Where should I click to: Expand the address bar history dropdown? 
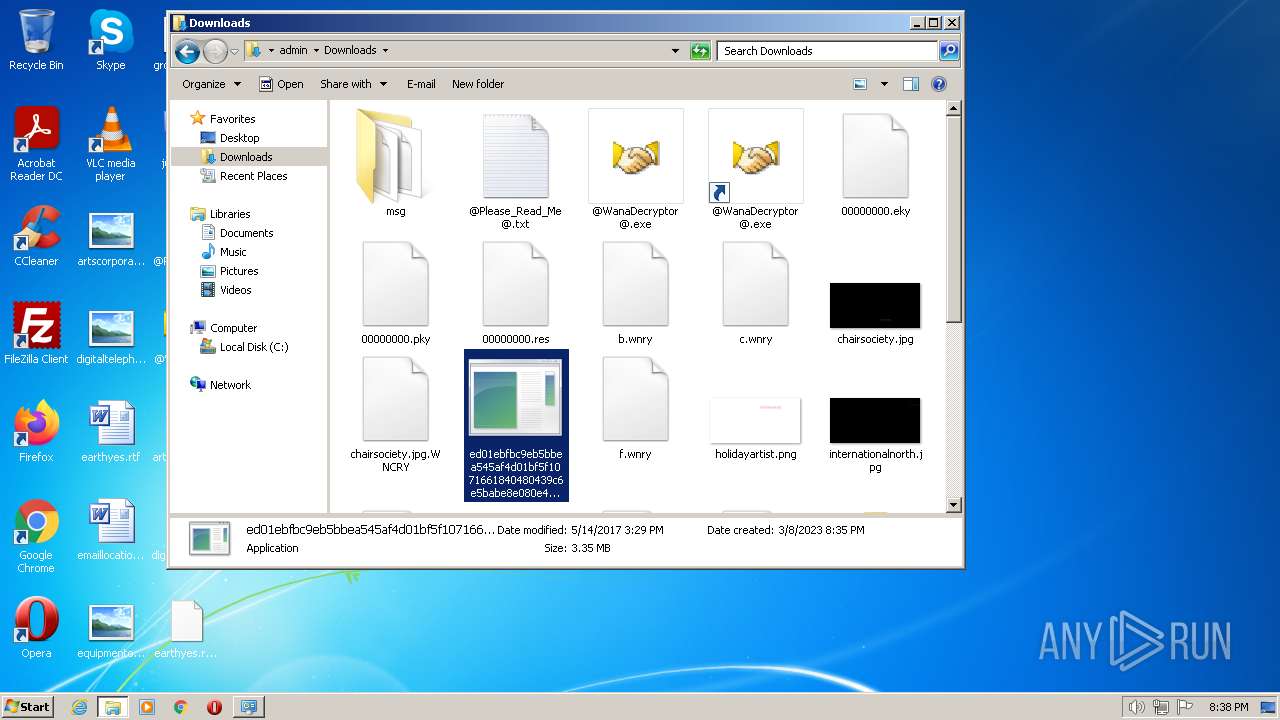[x=676, y=51]
